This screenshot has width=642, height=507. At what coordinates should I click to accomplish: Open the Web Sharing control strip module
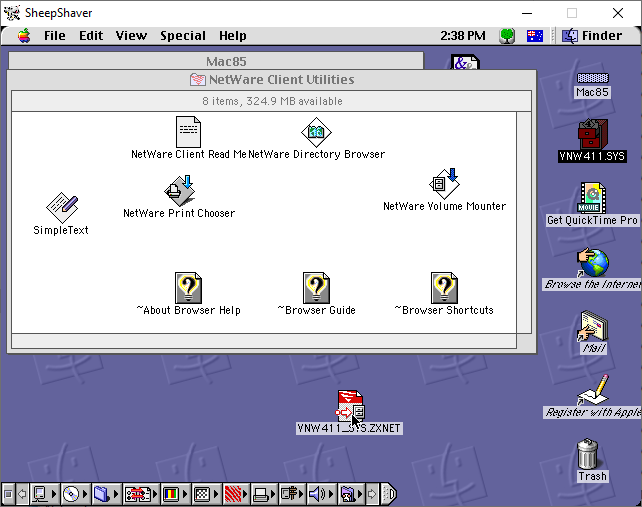coord(350,494)
